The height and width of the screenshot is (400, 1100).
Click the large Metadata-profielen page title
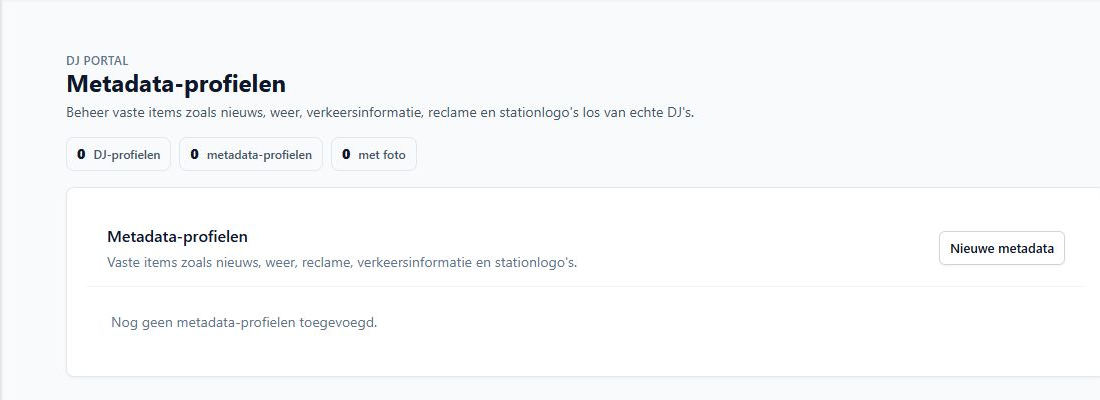tap(176, 84)
